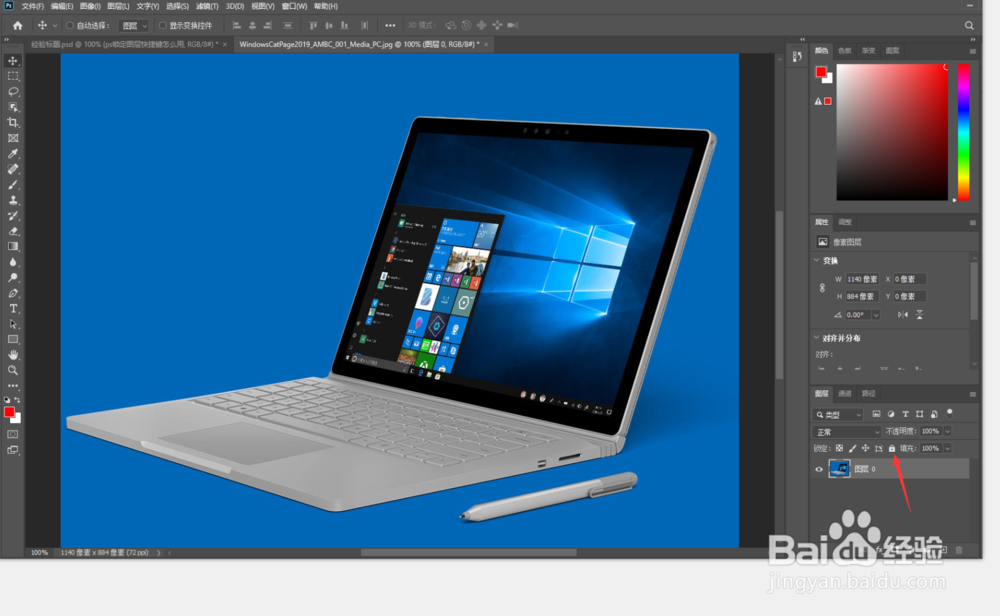Select the Blur tool
Image resolution: width=1000 pixels, height=616 pixels.
coord(13,262)
